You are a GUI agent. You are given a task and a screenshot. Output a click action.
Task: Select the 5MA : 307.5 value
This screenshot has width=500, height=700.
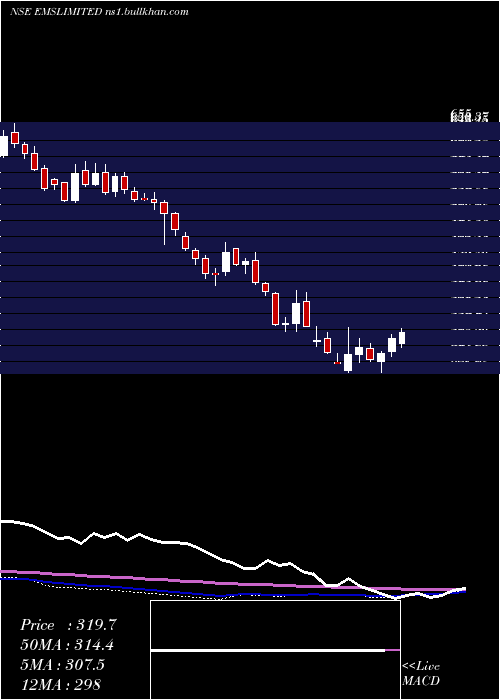[x=62, y=665]
